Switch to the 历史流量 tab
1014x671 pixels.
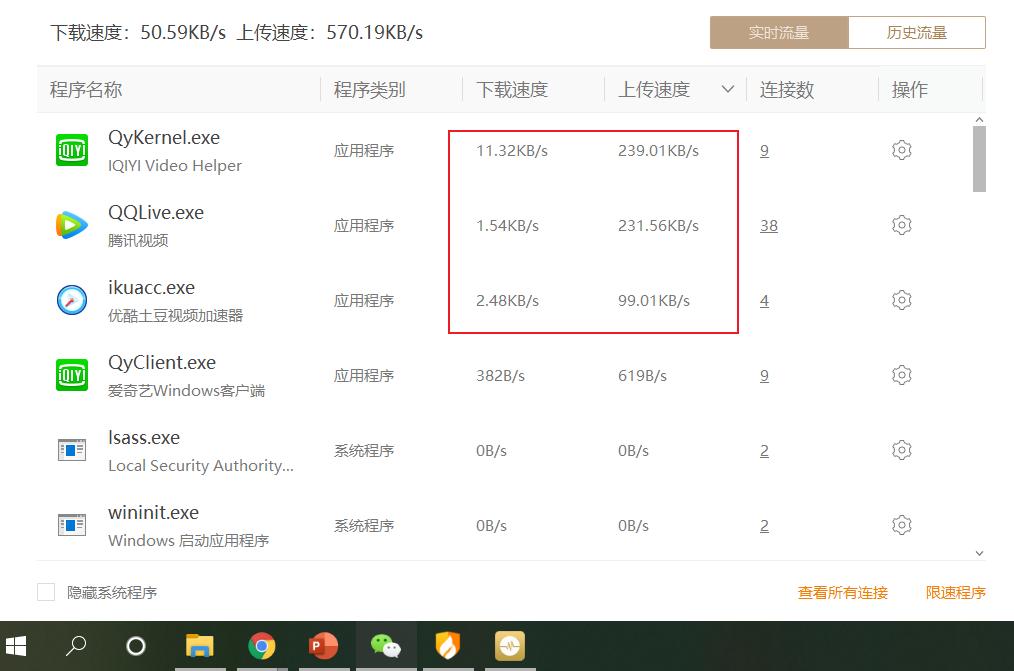[915, 32]
